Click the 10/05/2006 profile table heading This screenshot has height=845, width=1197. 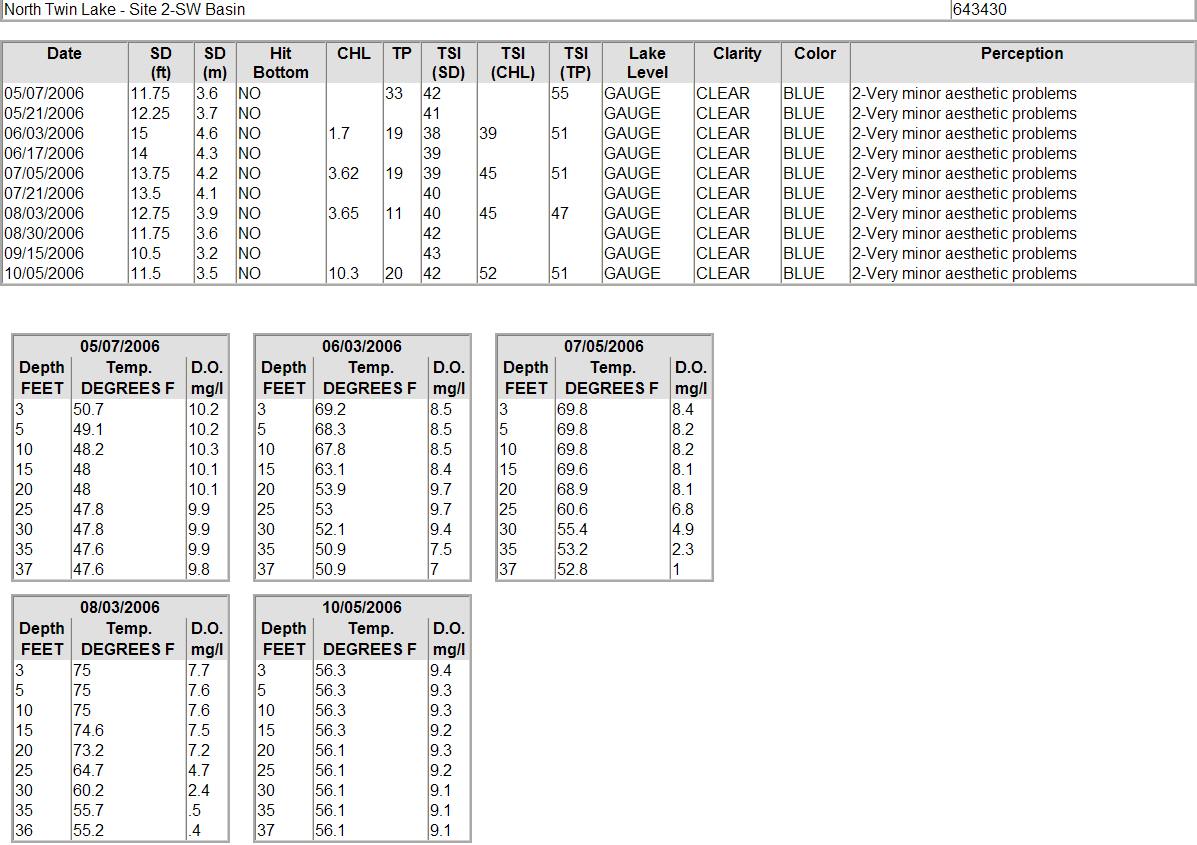[x=362, y=607]
